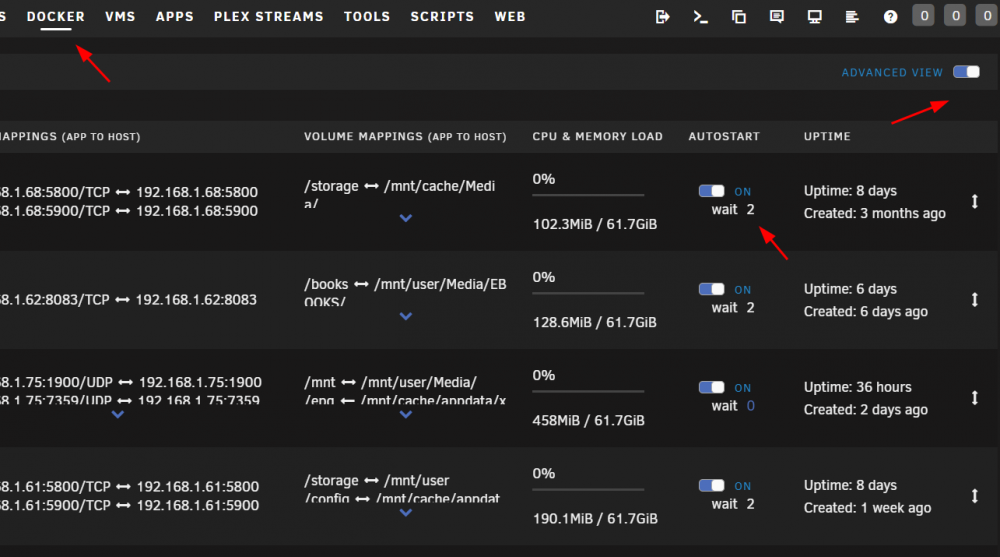Click the CPU & Memory Load header
The width and height of the screenshot is (1000, 557).
click(598, 137)
